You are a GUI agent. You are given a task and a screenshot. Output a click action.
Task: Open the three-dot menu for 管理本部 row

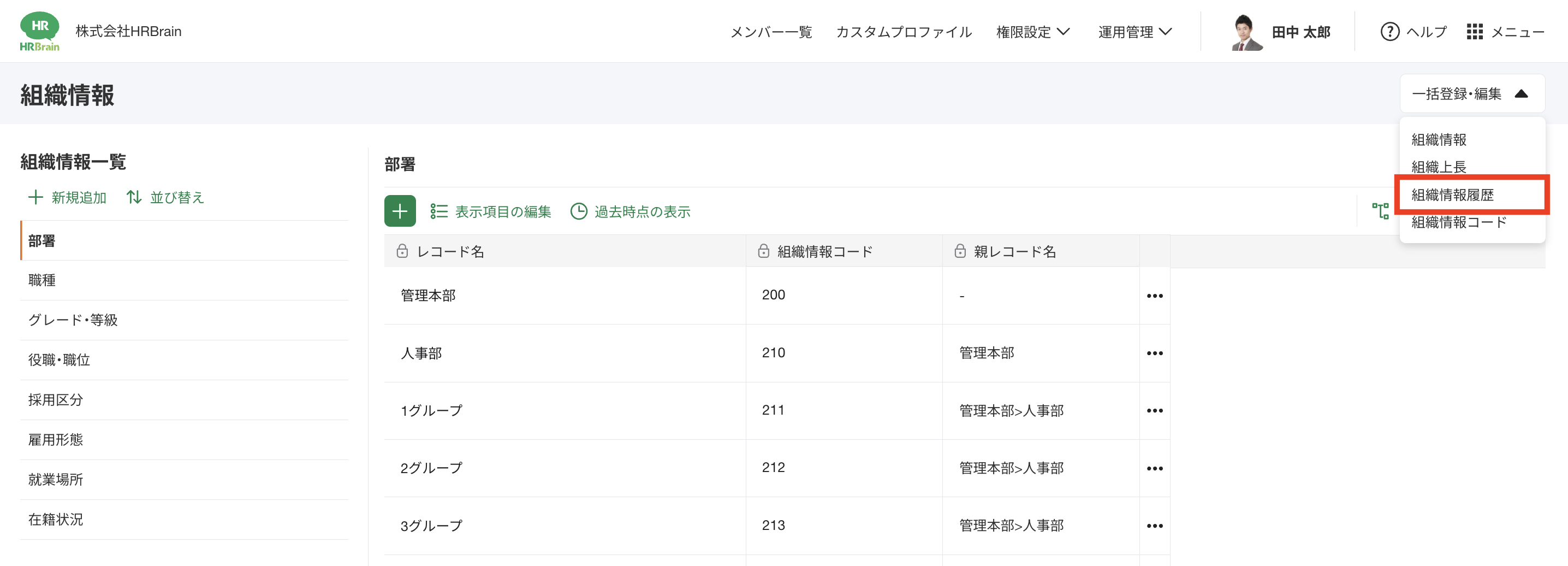click(1154, 296)
